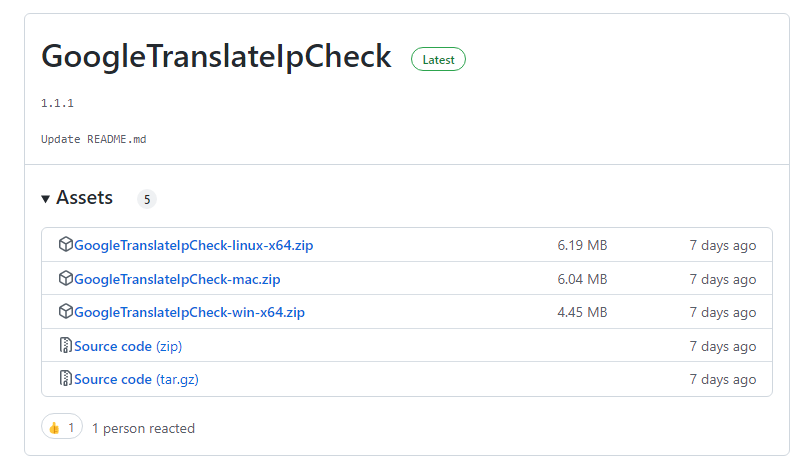The width and height of the screenshot is (802, 475).
Task: Collapse the Assets disclosure triangle
Action: click(46, 199)
